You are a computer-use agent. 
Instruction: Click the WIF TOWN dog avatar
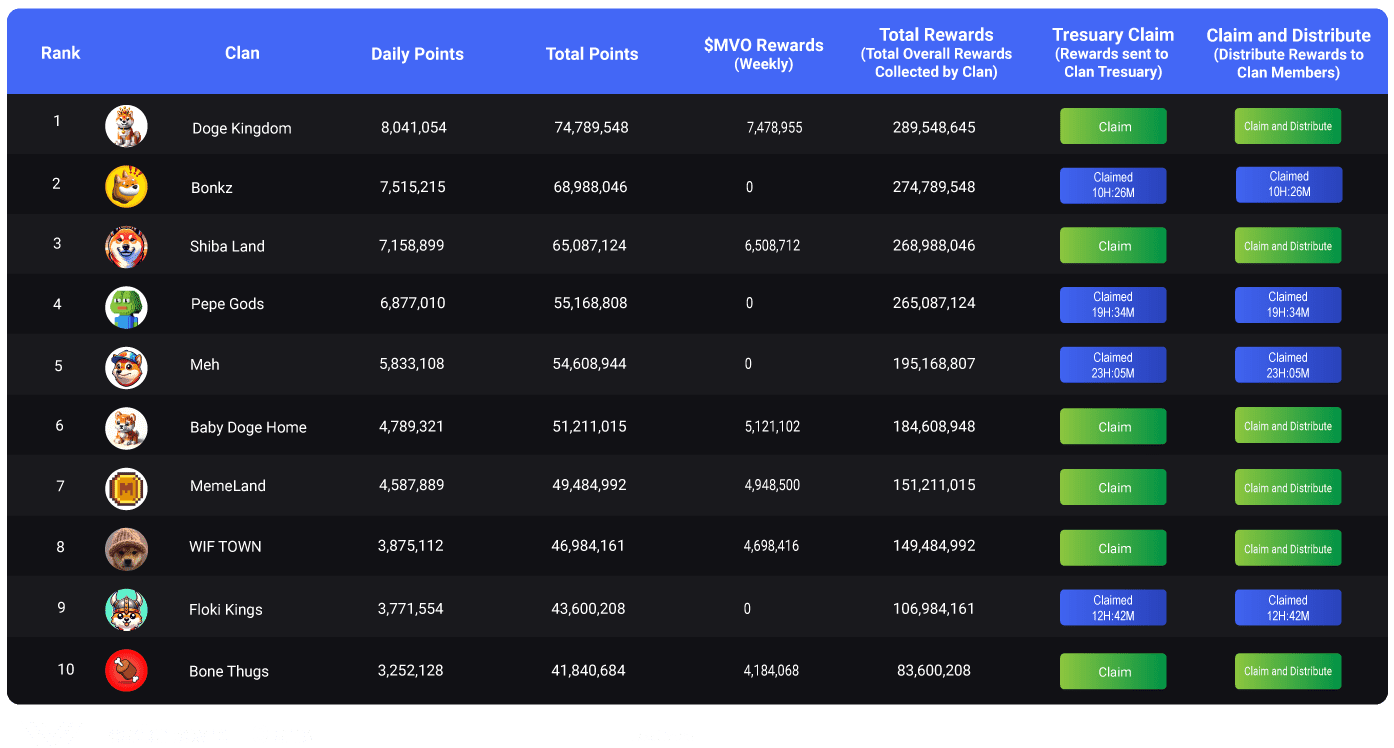point(126,548)
